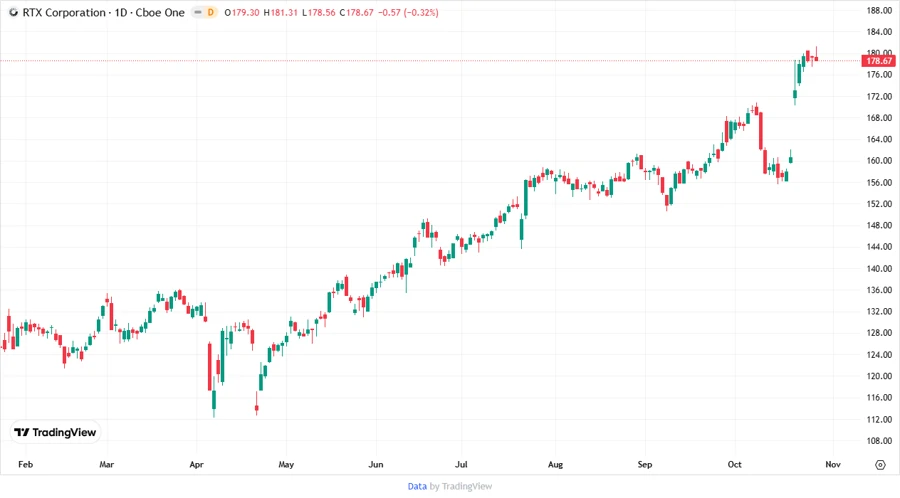Click the 172.00 price axis label
Image resolution: width=900 pixels, height=498 pixels.
coord(879,96)
